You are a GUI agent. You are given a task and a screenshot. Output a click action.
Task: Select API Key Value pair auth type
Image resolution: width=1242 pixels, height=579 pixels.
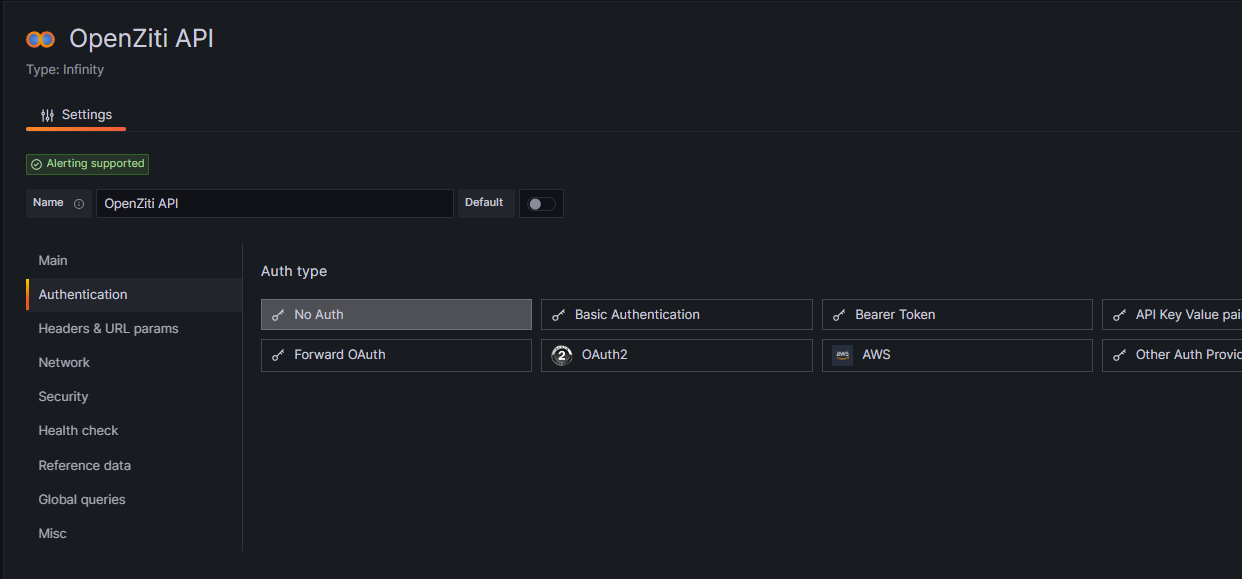tap(1180, 314)
